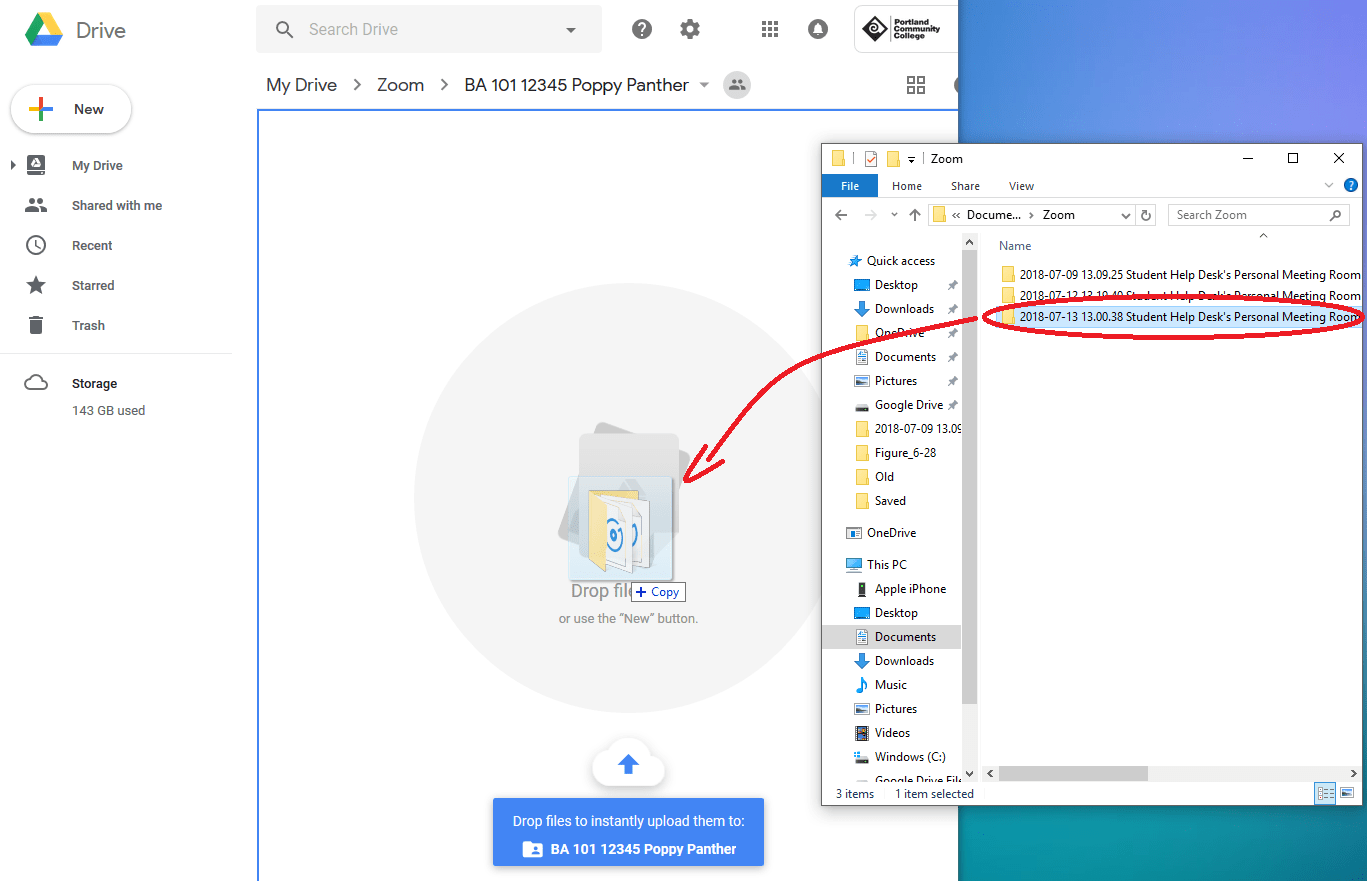The height and width of the screenshot is (881, 1367).
Task: Select This PC in the navigation pane
Action: coord(886,565)
